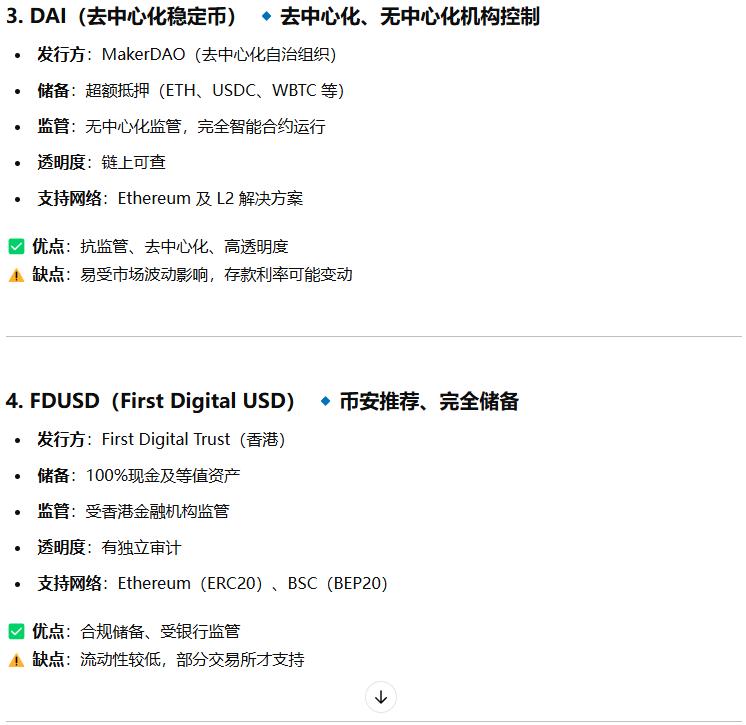Click the text "Ethereum 及 L2 解决方案"
The height and width of the screenshot is (725, 746).
(x=210, y=198)
